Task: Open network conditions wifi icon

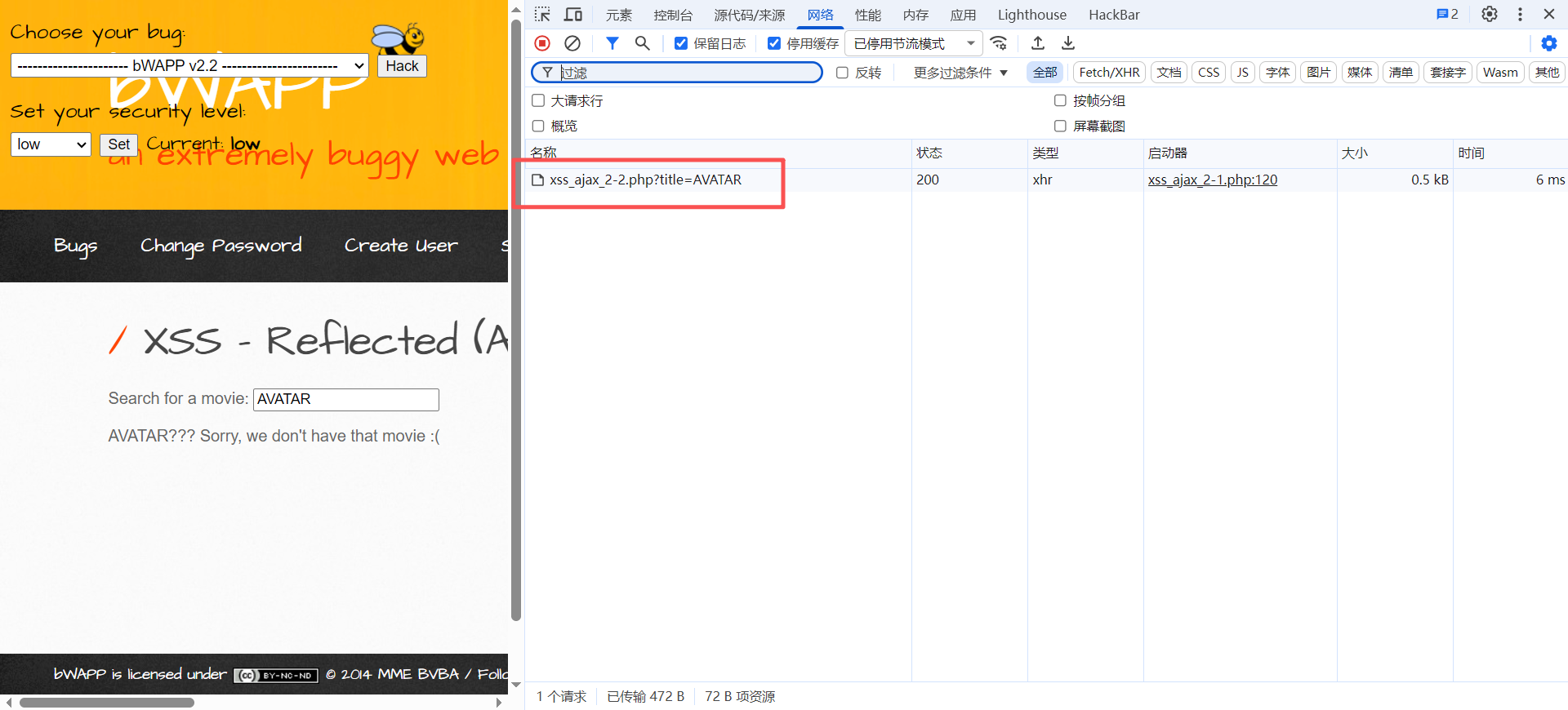Action: 998,43
